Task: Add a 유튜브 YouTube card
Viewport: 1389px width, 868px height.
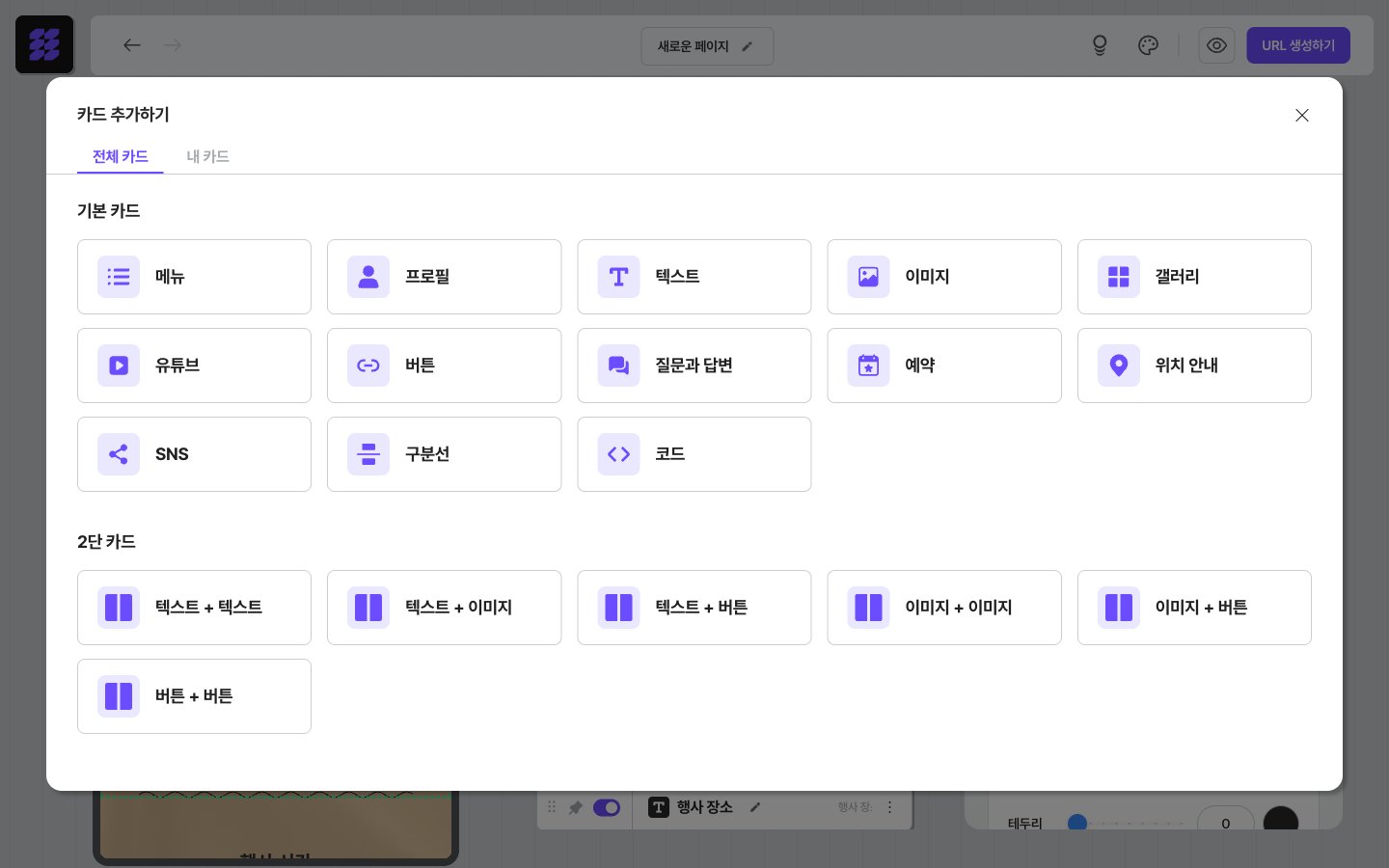Action: coord(194,366)
